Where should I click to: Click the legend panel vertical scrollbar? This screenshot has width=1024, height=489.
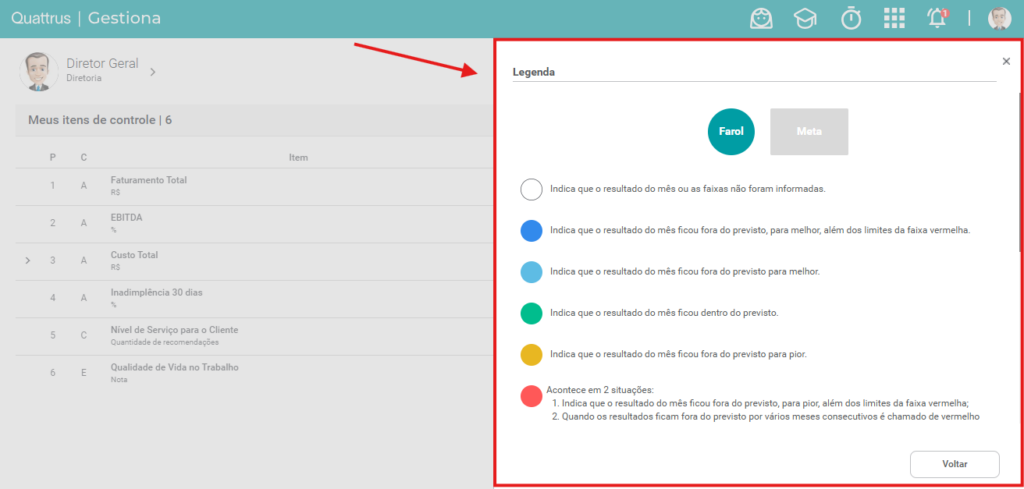[x=1020, y=172]
